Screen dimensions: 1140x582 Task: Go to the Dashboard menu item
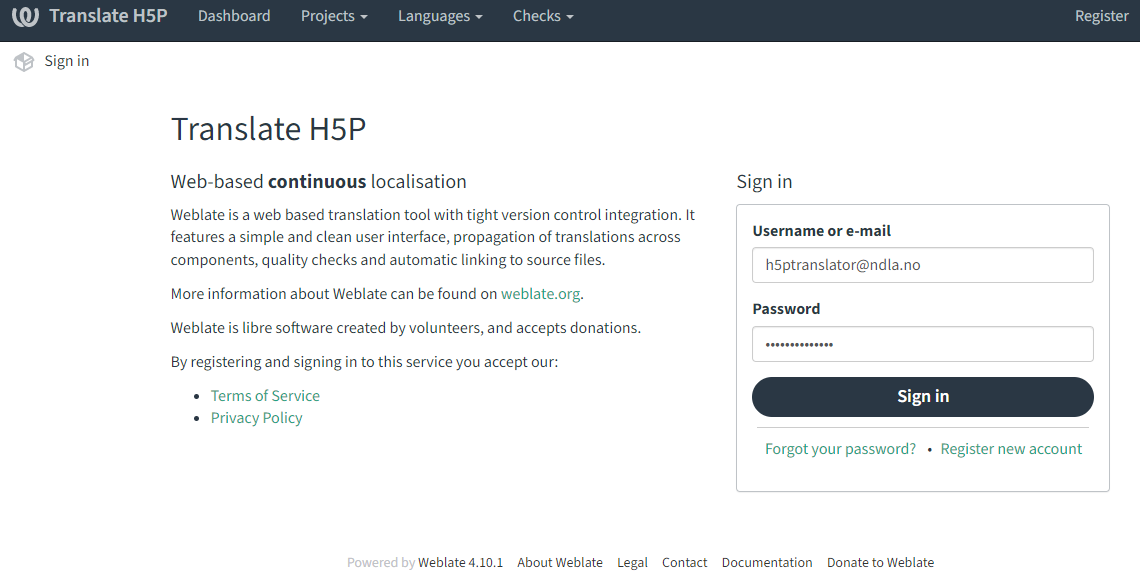[234, 16]
